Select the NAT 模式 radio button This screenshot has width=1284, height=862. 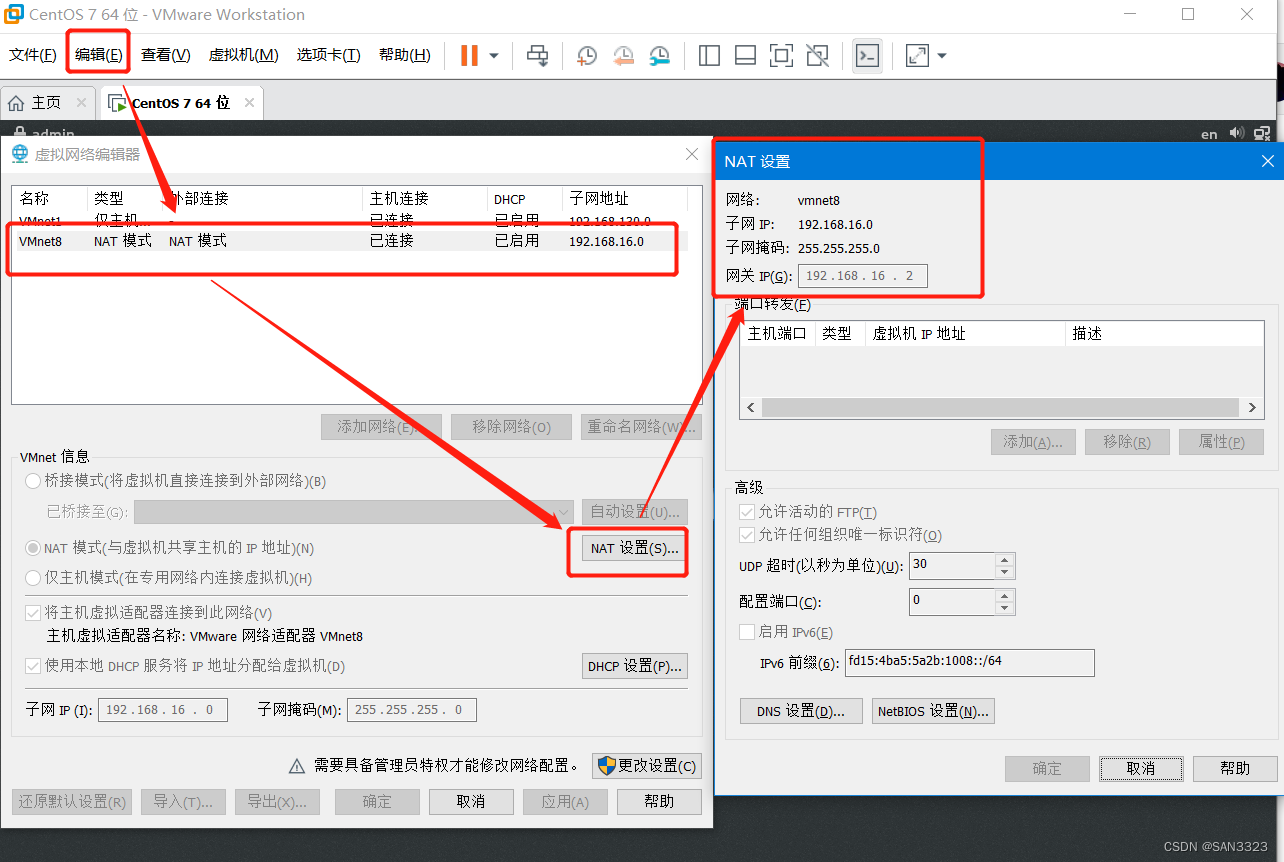click(x=33, y=548)
